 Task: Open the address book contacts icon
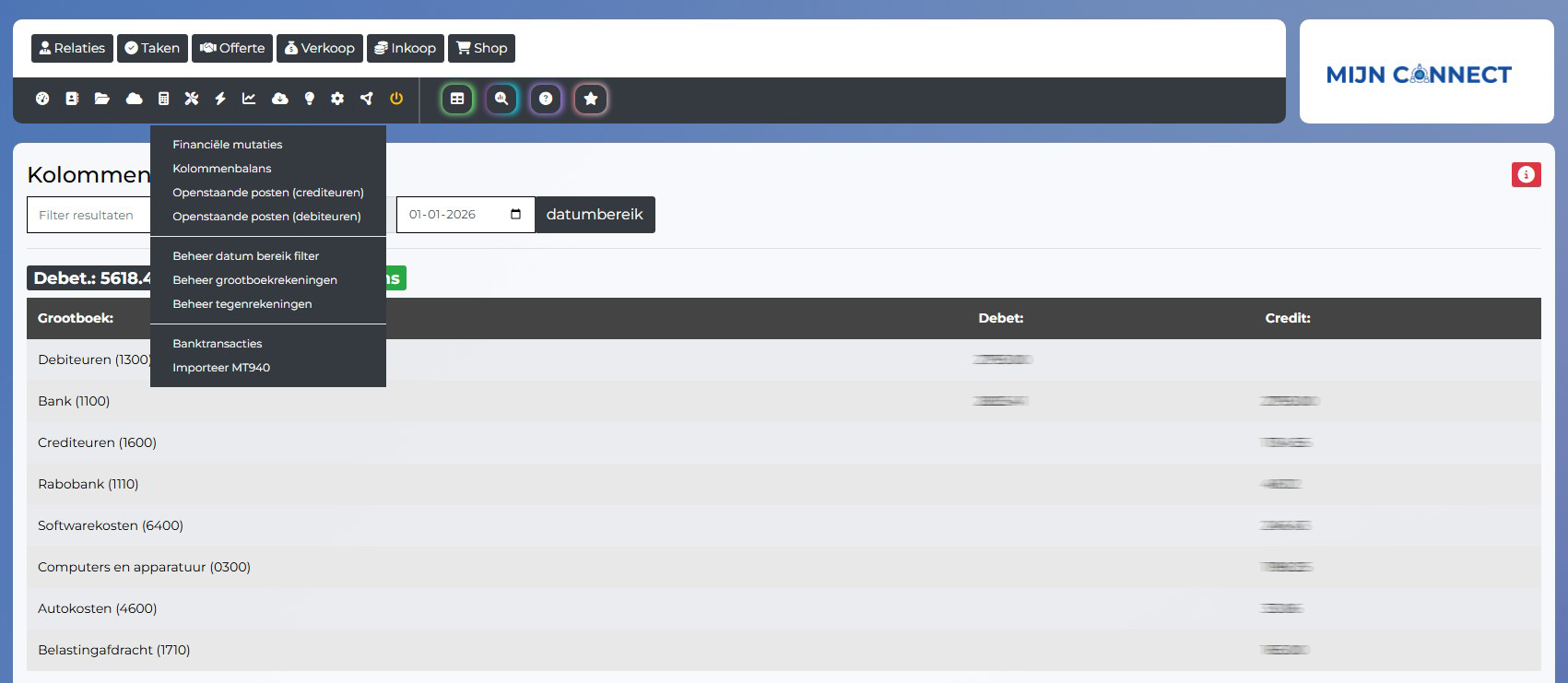72,99
